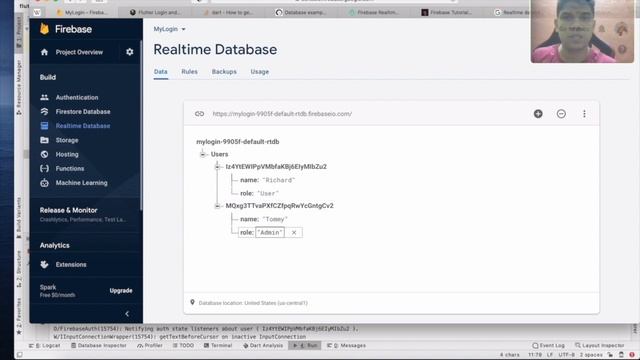Open the Dart Analysis tab
This screenshot has height=360, width=640.
(263, 345)
